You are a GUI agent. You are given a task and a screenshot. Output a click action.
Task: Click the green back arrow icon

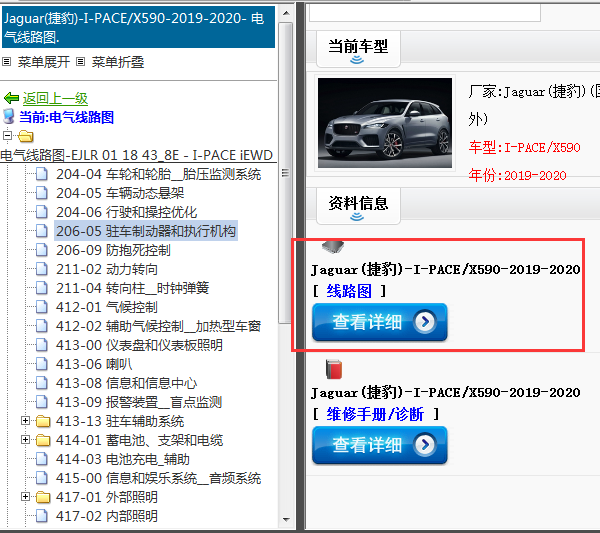(11, 98)
